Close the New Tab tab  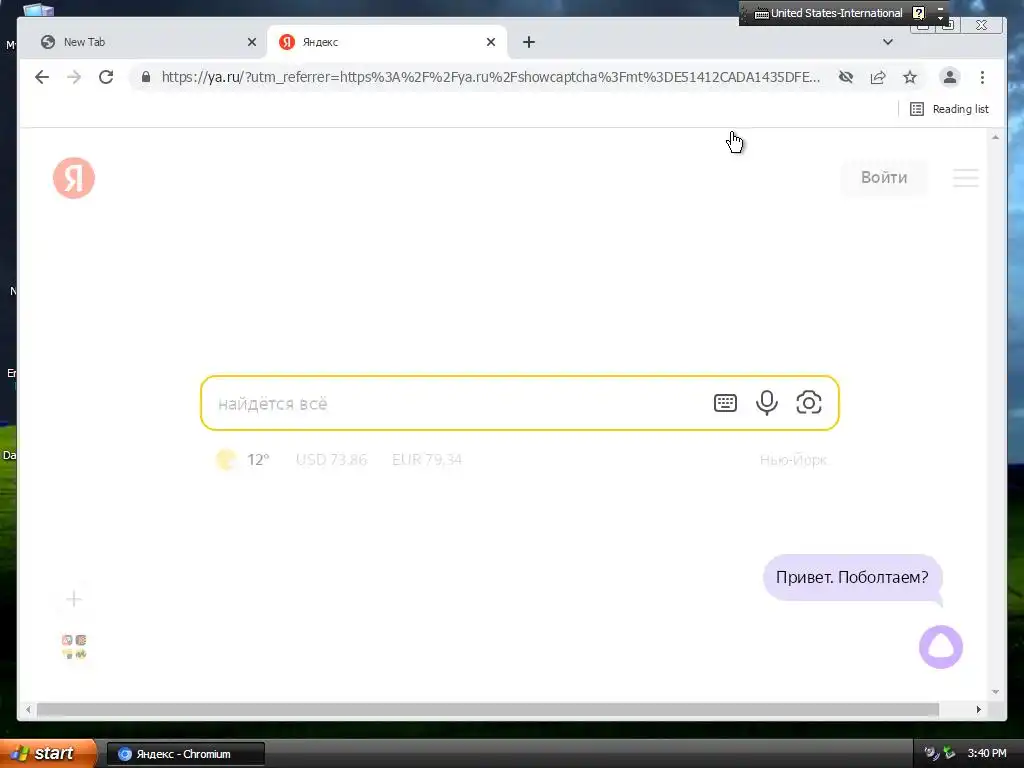pyautogui.click(x=251, y=42)
